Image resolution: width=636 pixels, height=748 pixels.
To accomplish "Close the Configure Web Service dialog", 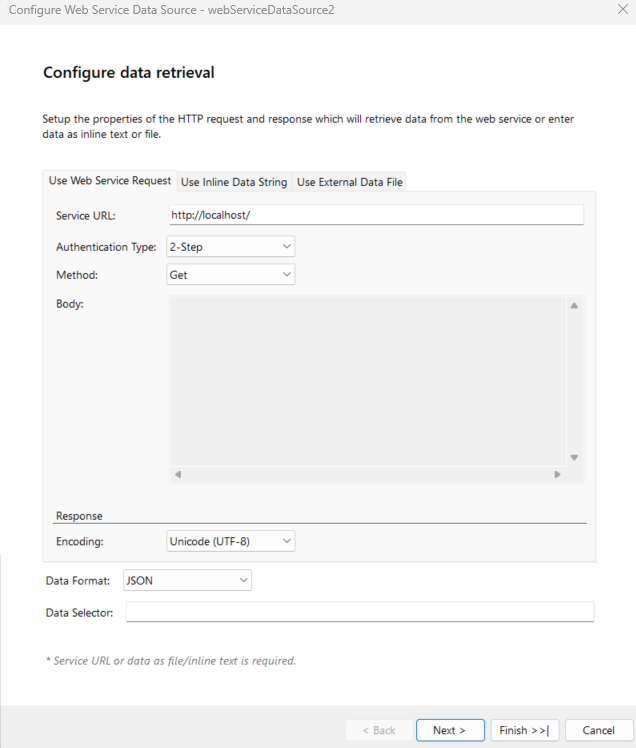I will pyautogui.click(x=623, y=9).
